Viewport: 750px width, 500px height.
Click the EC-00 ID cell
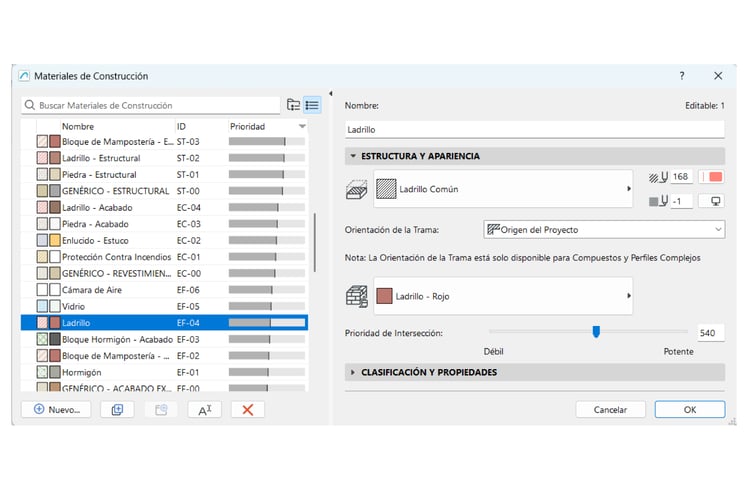(x=189, y=273)
